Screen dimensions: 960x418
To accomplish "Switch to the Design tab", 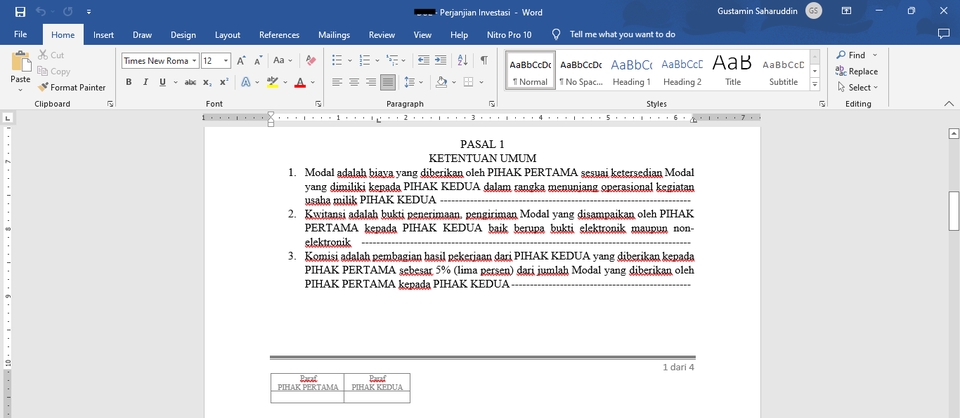I will (183, 35).
